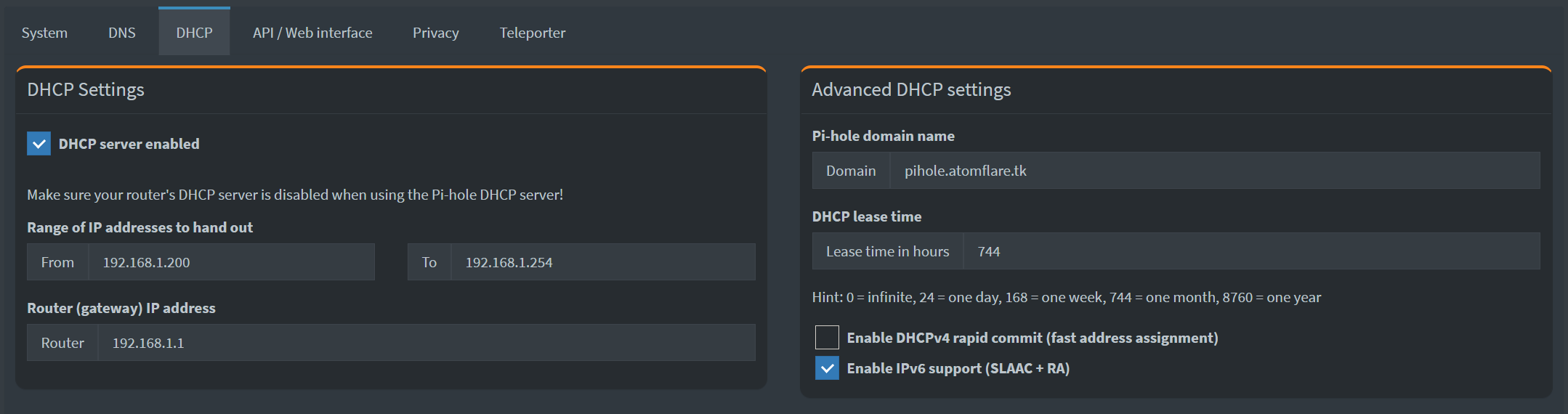Viewport: 1568px width, 414px height.
Task: Click the Enable IPv6 support label text
Action: point(958,368)
